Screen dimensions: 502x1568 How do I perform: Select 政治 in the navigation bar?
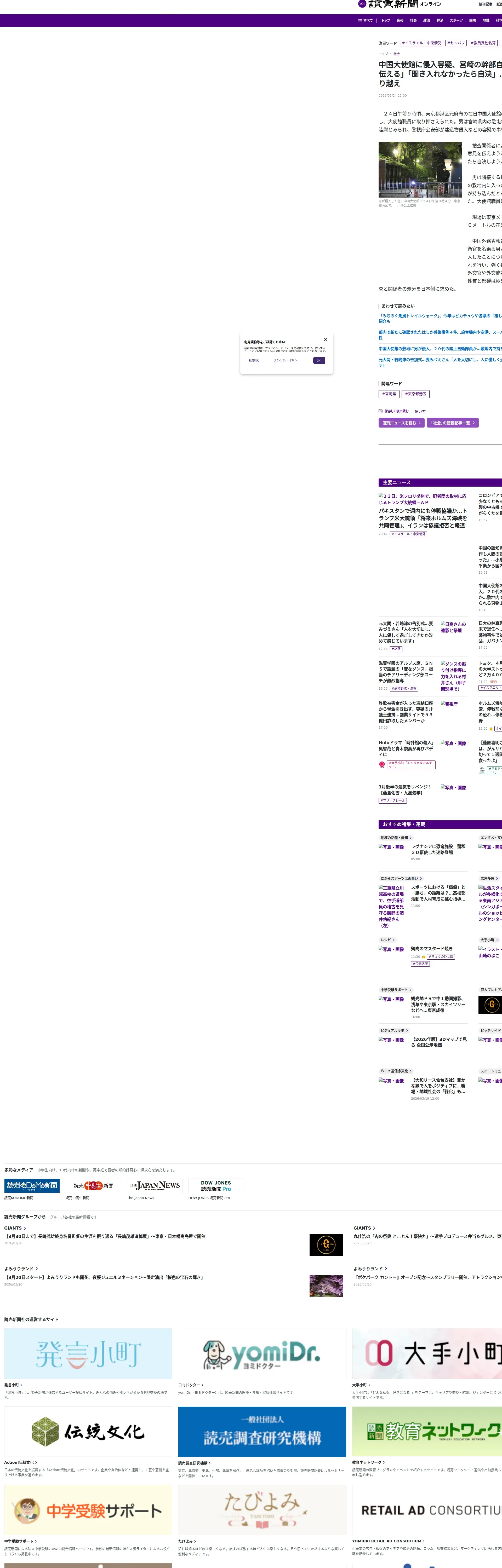pos(426,21)
